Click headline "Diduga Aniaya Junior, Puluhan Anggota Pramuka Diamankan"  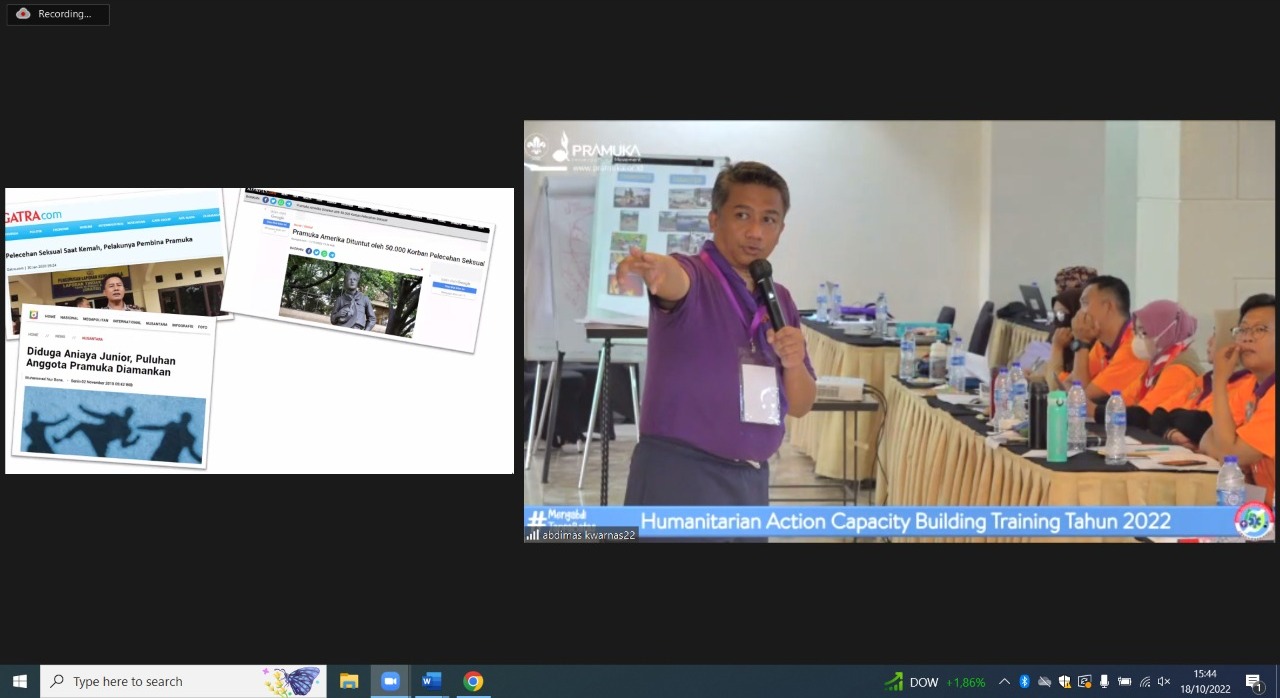[101, 364]
